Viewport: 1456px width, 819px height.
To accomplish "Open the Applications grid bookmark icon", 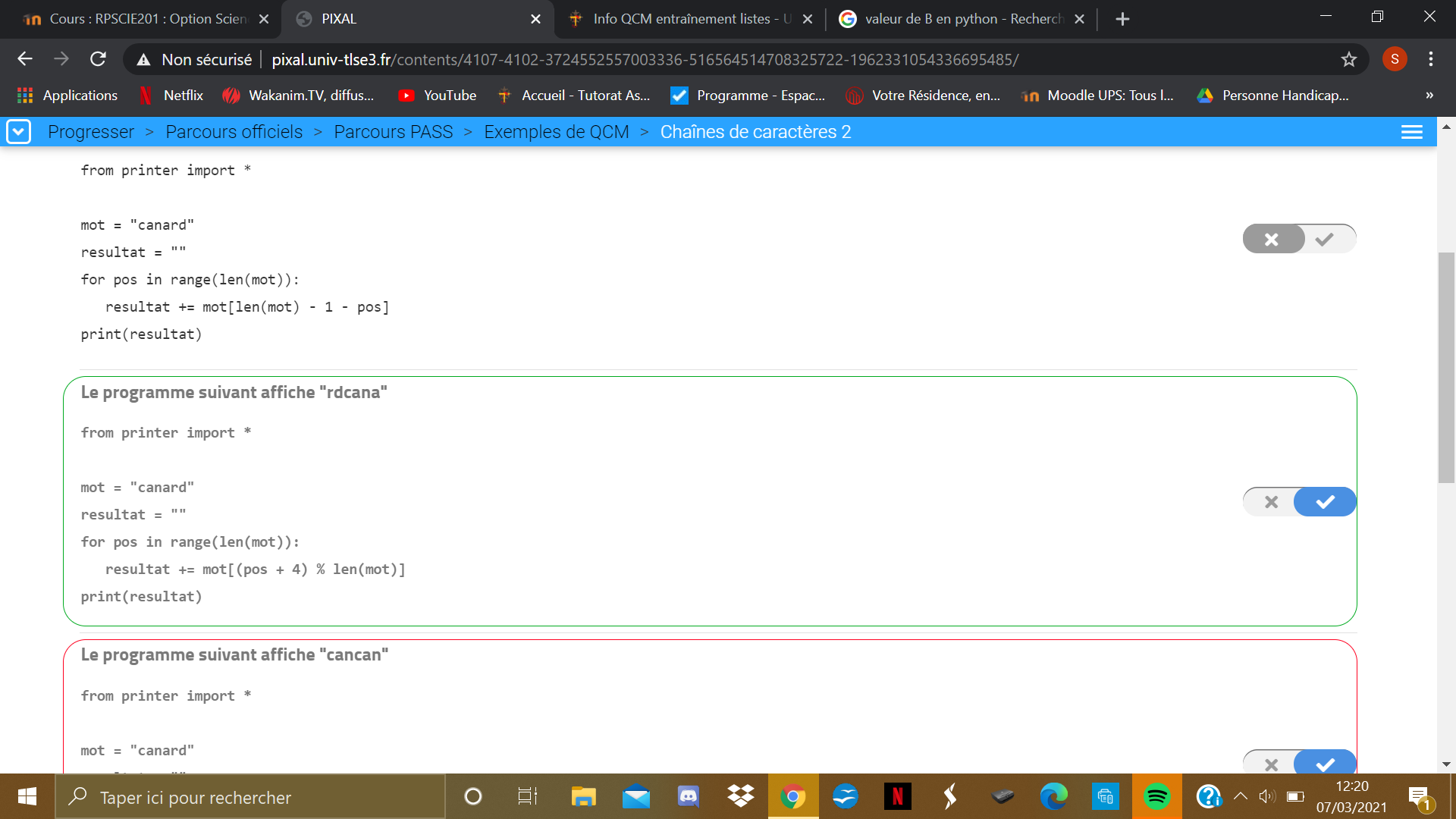I will pos(25,96).
